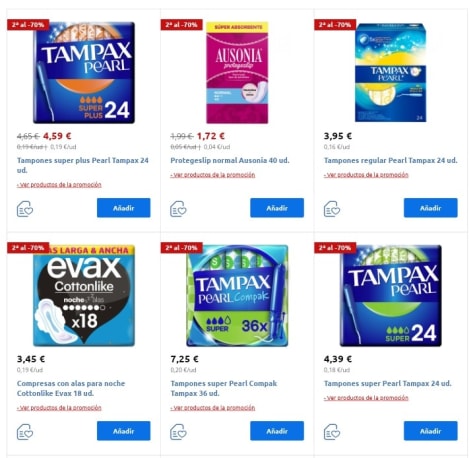Add Protegeslip normal Ausonia to cart
The image size is (475, 458).
pyautogui.click(x=277, y=208)
